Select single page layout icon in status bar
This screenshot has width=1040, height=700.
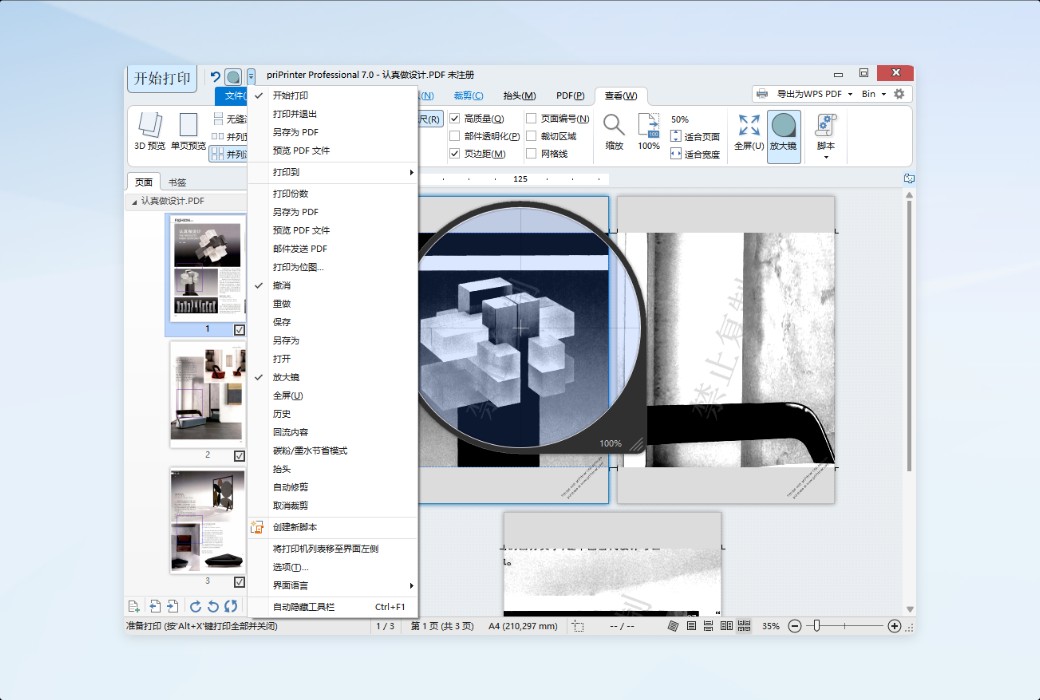tap(691, 626)
